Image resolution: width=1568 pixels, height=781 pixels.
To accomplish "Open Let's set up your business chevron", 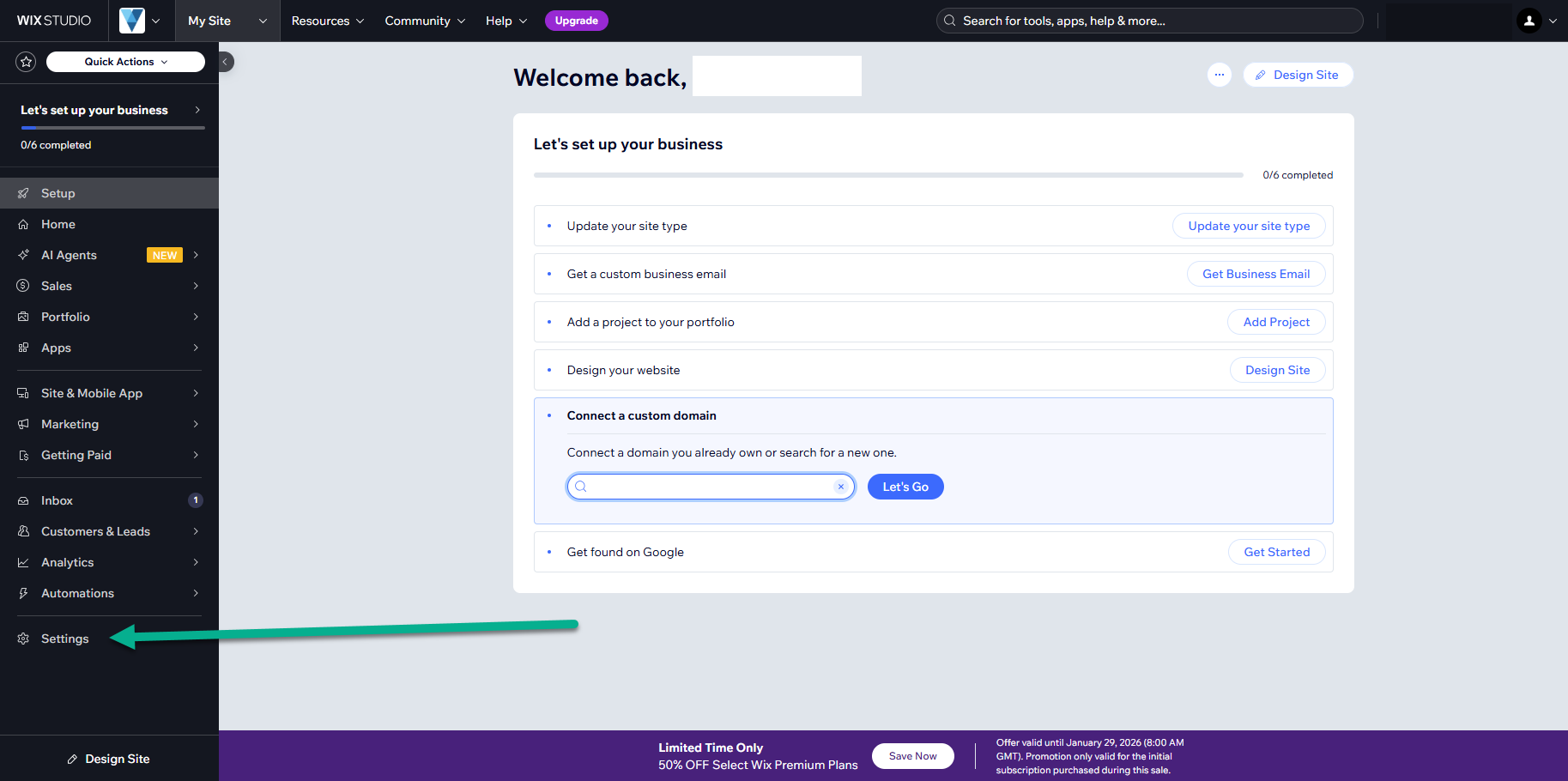I will pos(197,110).
